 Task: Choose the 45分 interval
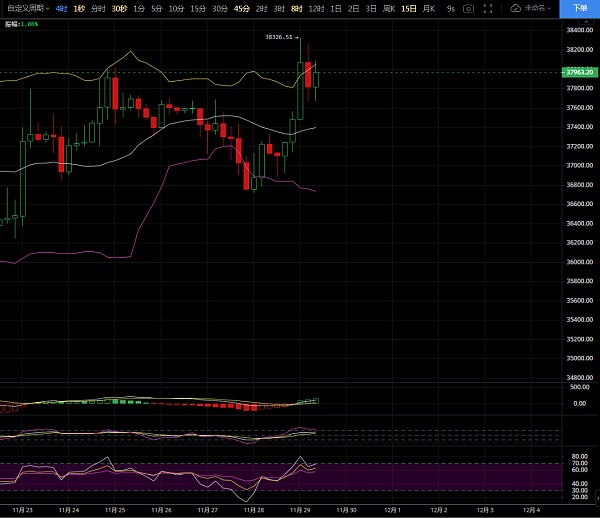[242, 8]
